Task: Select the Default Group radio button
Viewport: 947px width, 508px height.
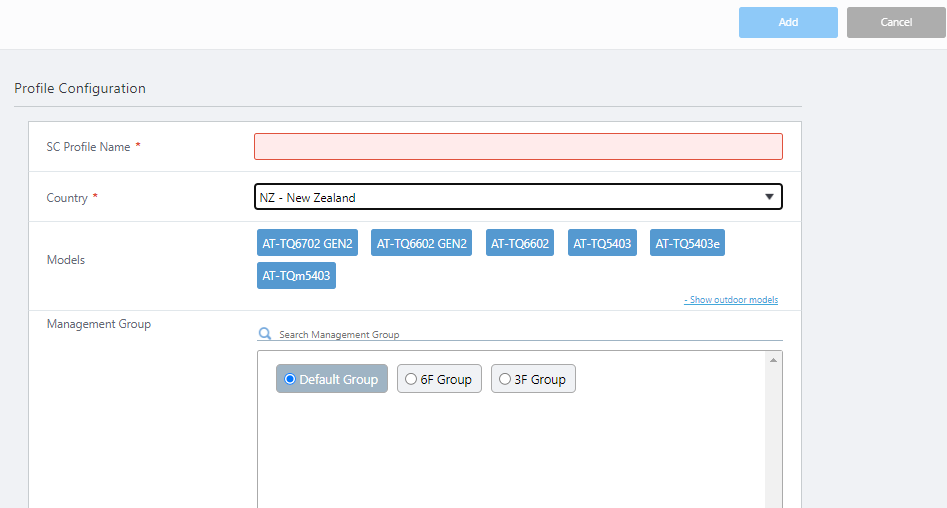Action: coord(290,379)
